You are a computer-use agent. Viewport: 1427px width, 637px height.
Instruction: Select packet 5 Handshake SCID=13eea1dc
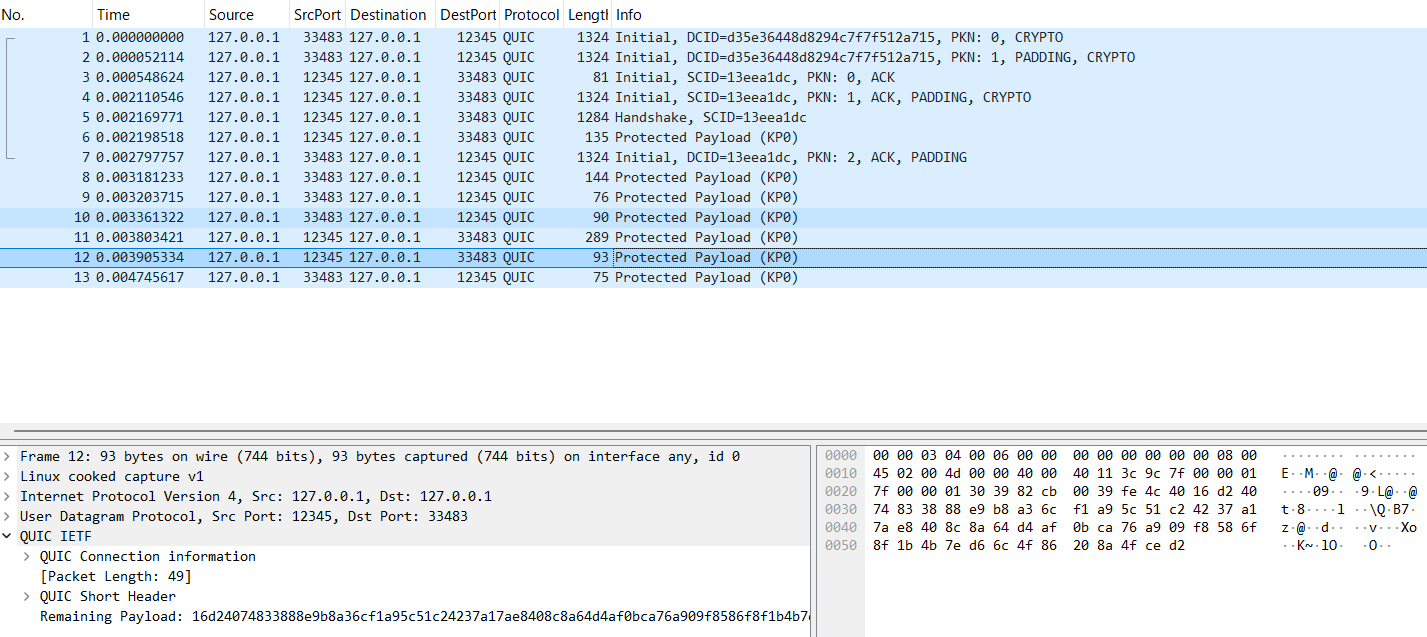click(x=713, y=117)
